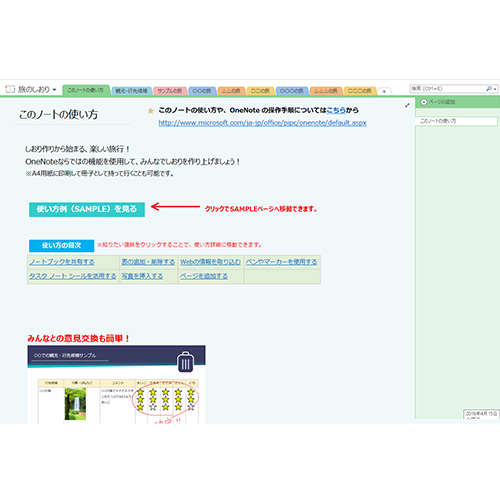Click the ページの追加 add page icon
Image resolution: width=500 pixels, height=500 pixels.
point(424,102)
